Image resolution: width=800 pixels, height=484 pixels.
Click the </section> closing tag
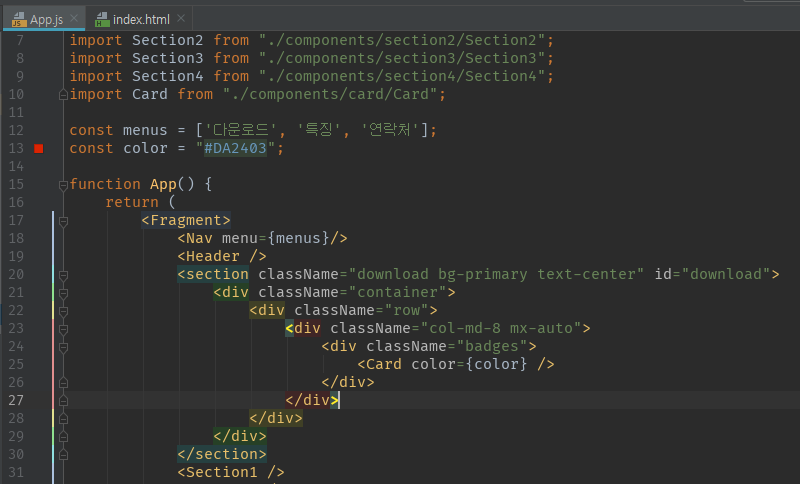[x=221, y=454]
